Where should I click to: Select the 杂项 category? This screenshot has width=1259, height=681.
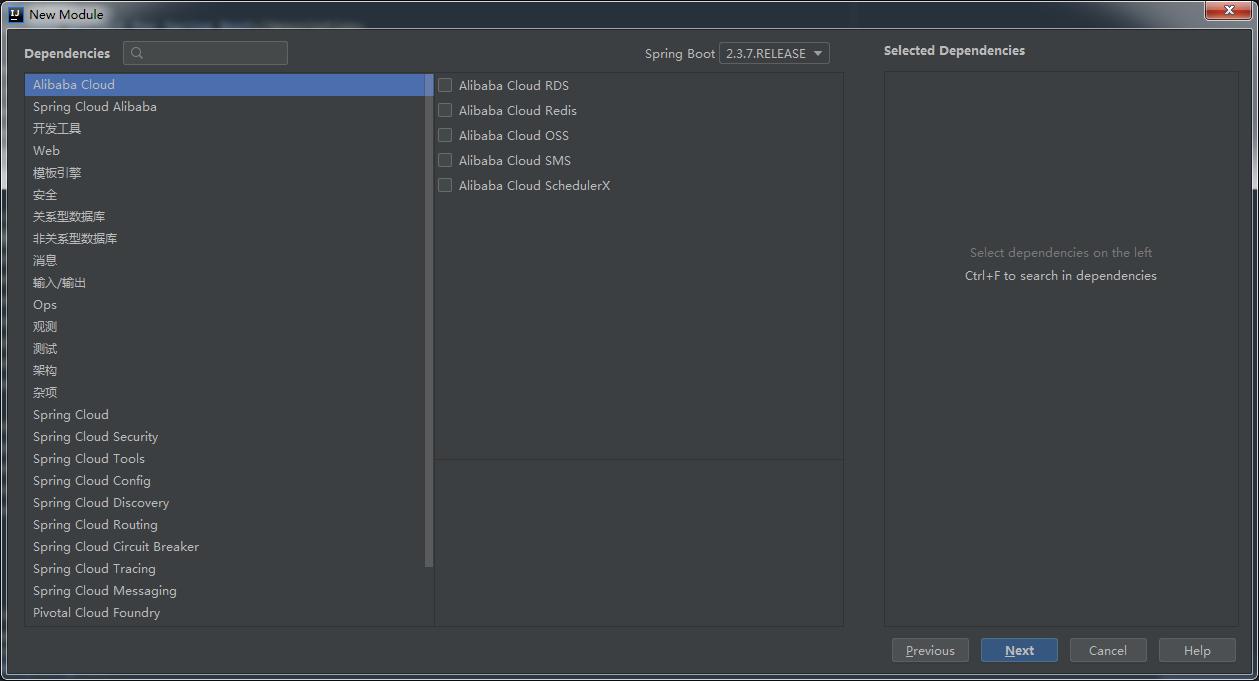tap(225, 393)
